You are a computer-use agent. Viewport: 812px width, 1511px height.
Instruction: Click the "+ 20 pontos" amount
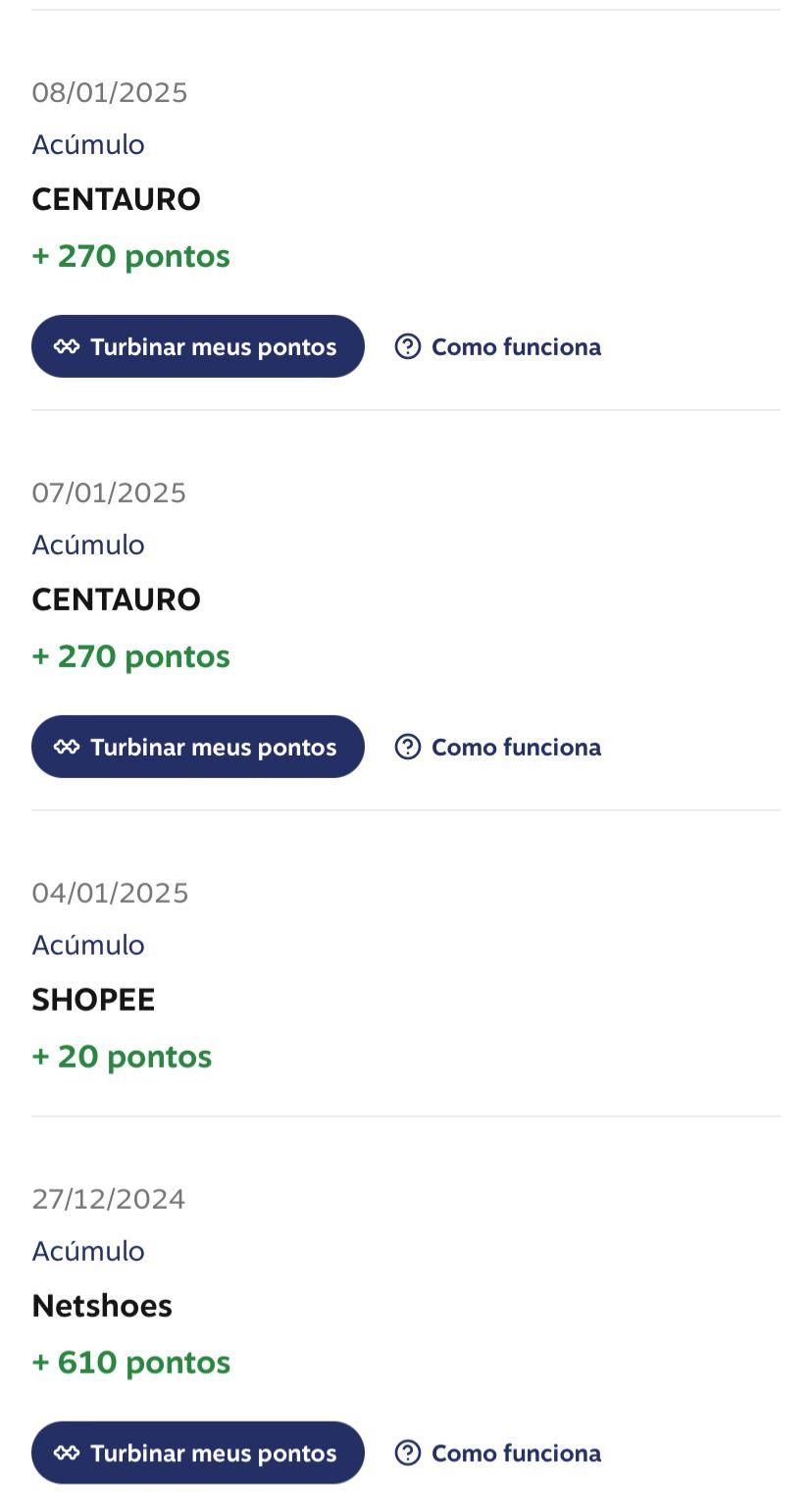(122, 1057)
